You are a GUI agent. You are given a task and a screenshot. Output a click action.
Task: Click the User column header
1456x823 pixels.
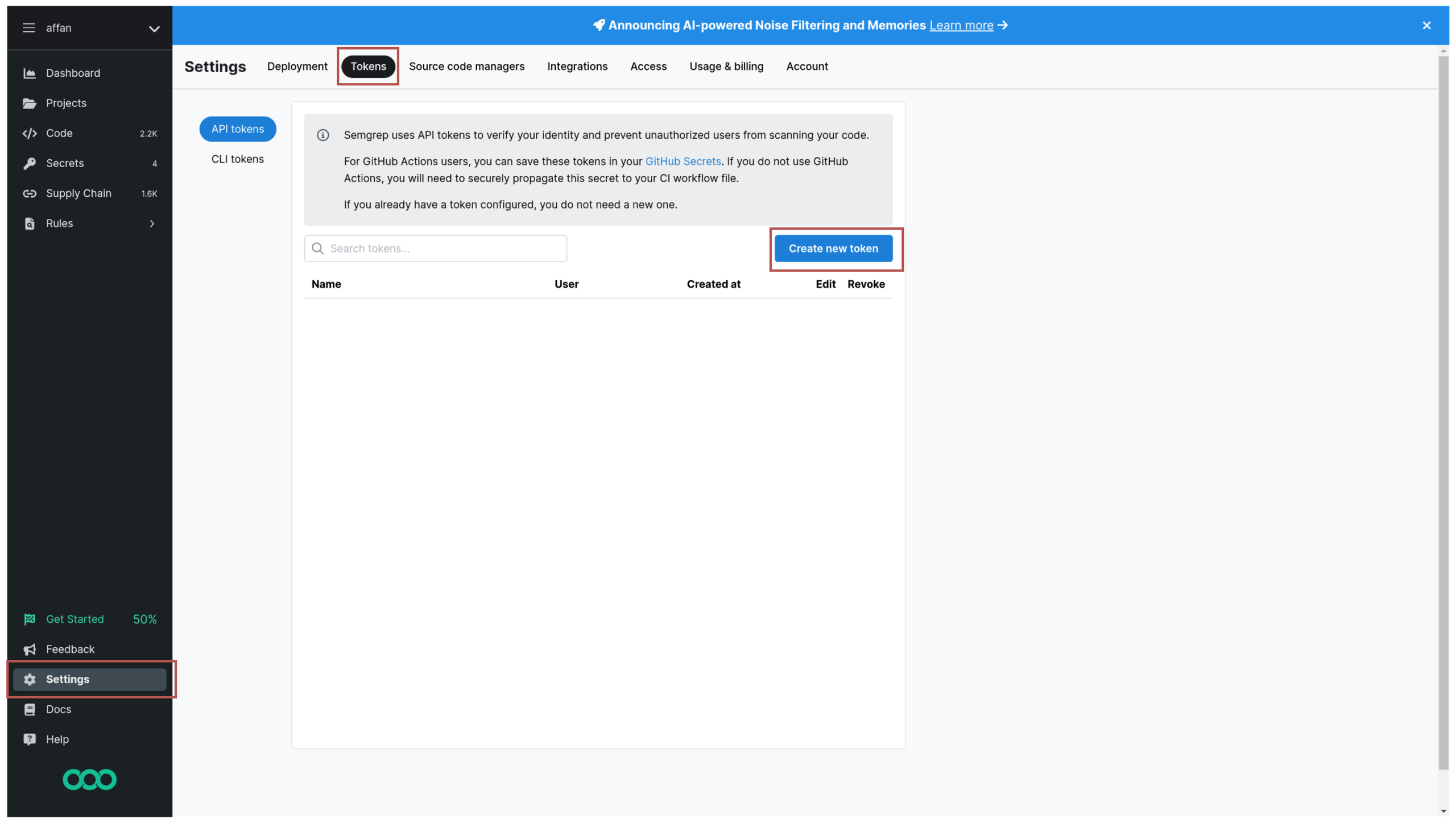[566, 284]
